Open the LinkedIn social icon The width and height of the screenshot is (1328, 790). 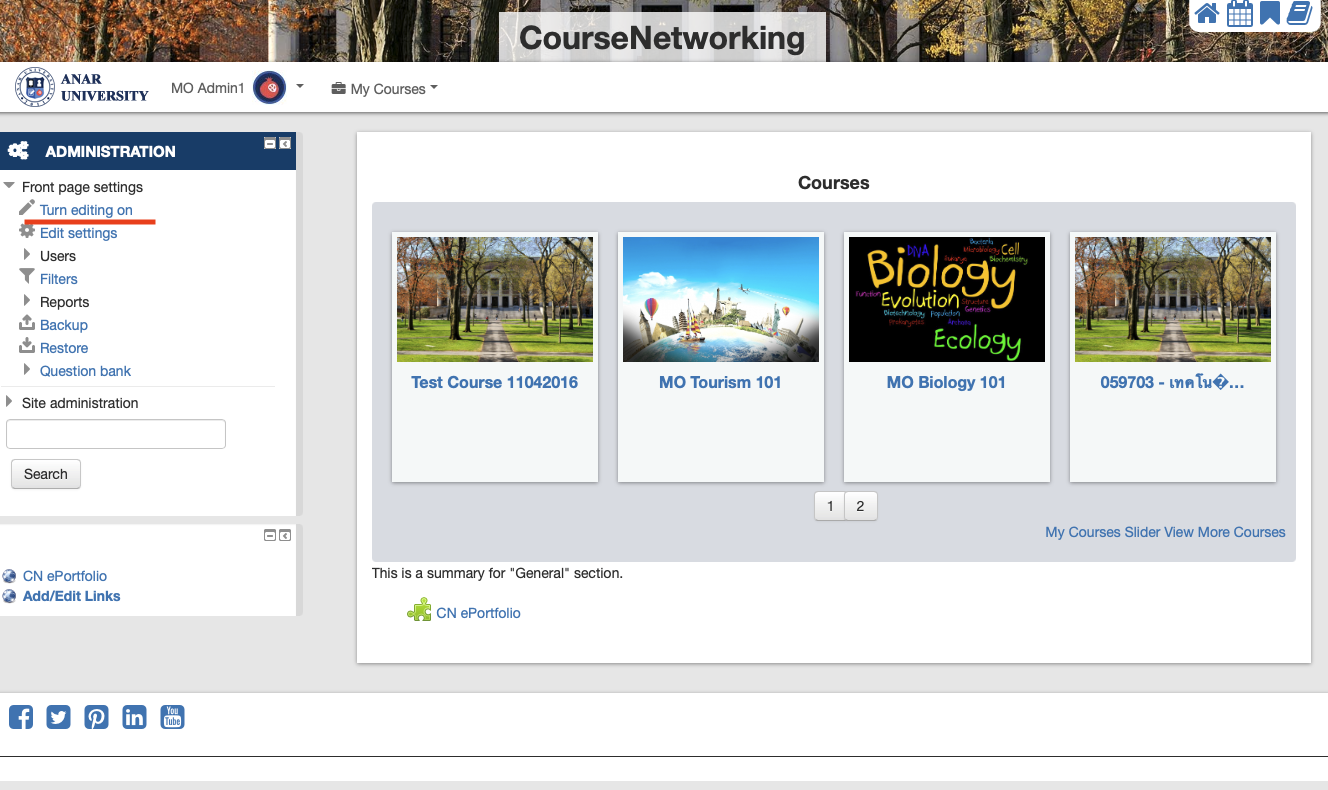click(134, 717)
